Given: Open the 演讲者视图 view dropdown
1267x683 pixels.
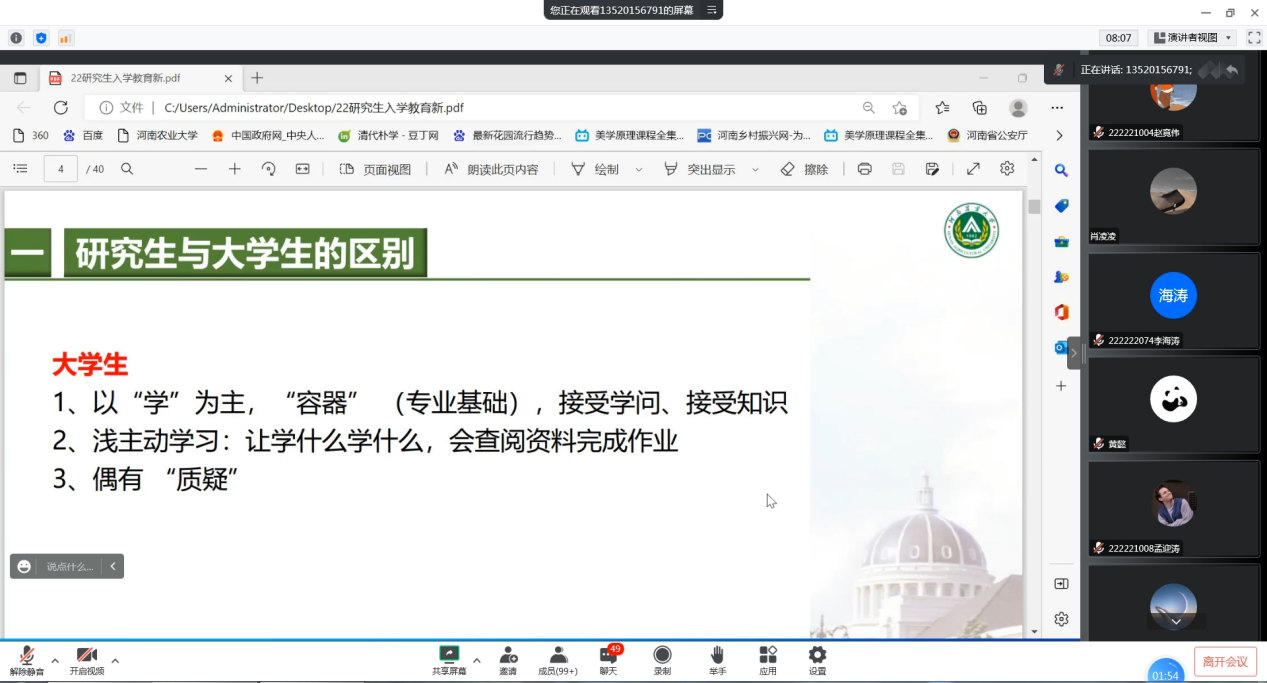Looking at the screenshot, I should pyautogui.click(x=1193, y=38).
